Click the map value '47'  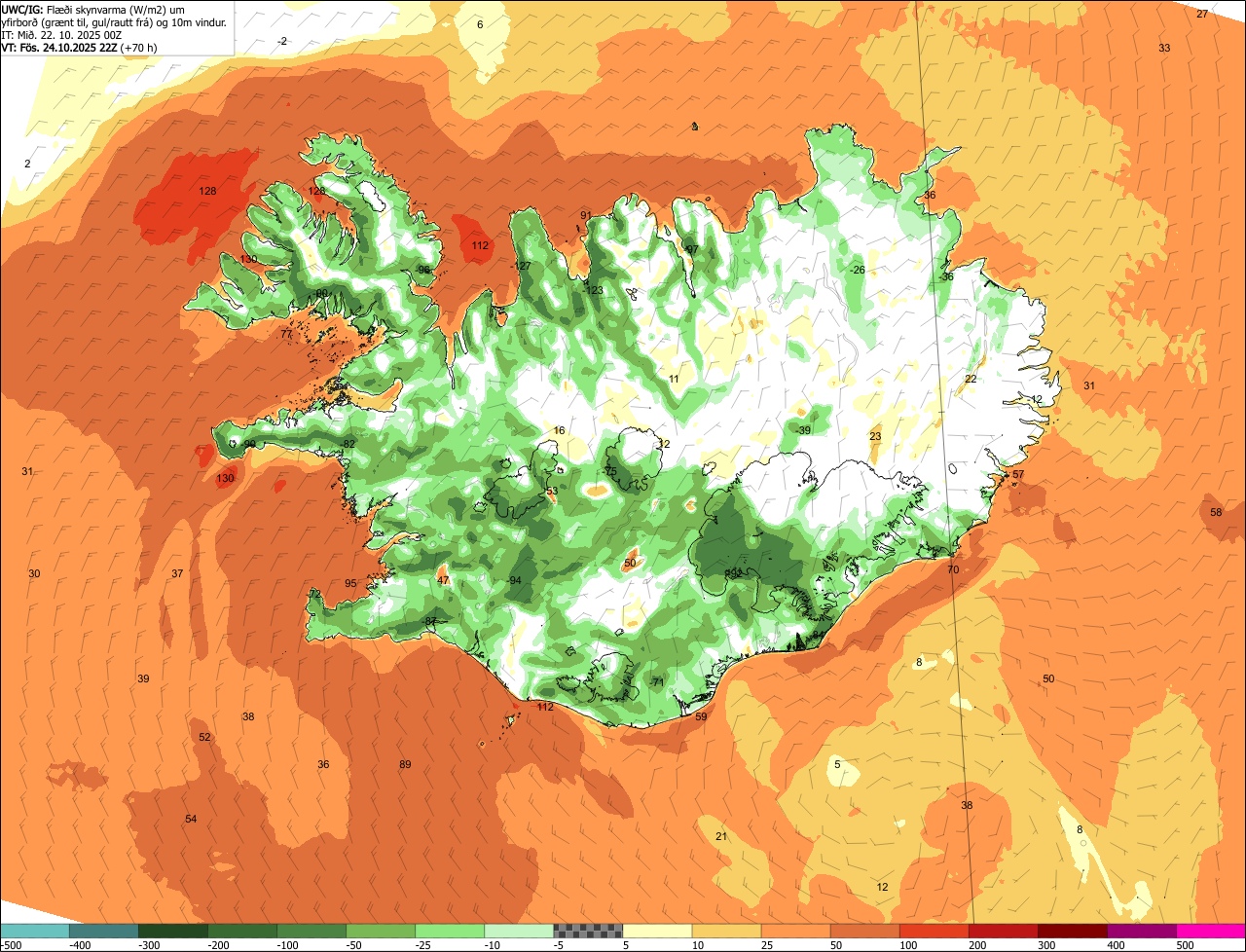tap(443, 580)
